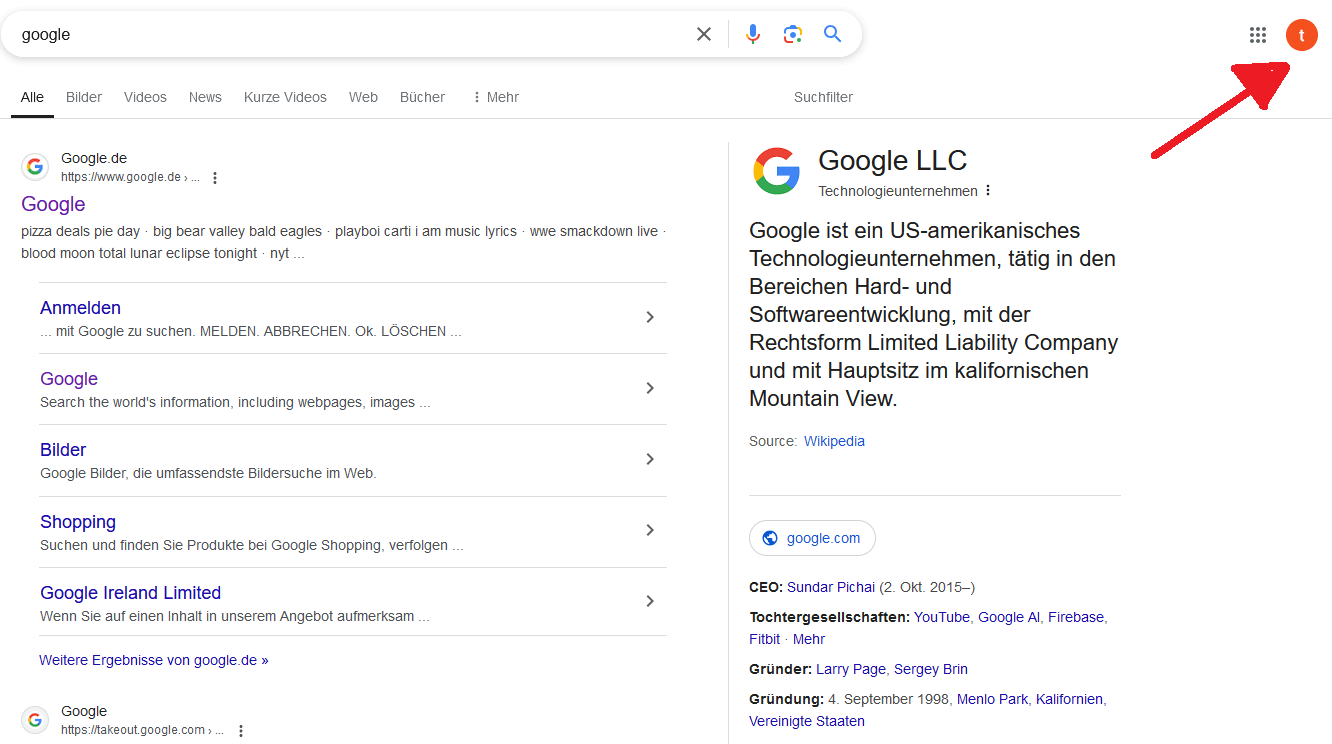Screen dimensions: 1332x744
Task: Click the globe icon in the google.com chip
Action: [x=770, y=538]
